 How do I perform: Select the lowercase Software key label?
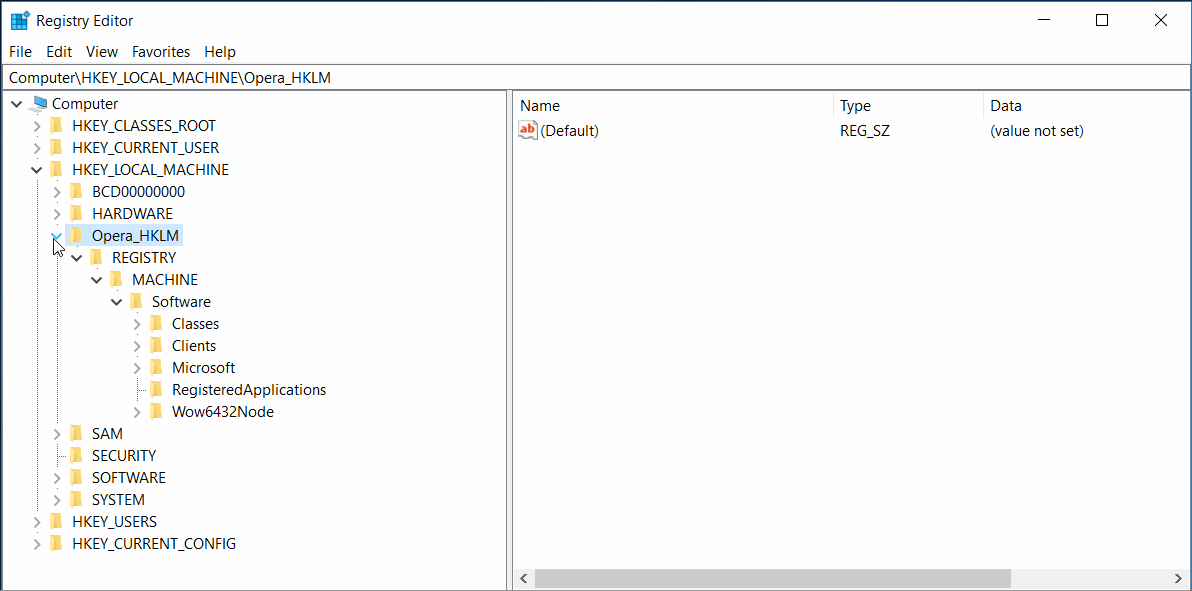(x=181, y=302)
